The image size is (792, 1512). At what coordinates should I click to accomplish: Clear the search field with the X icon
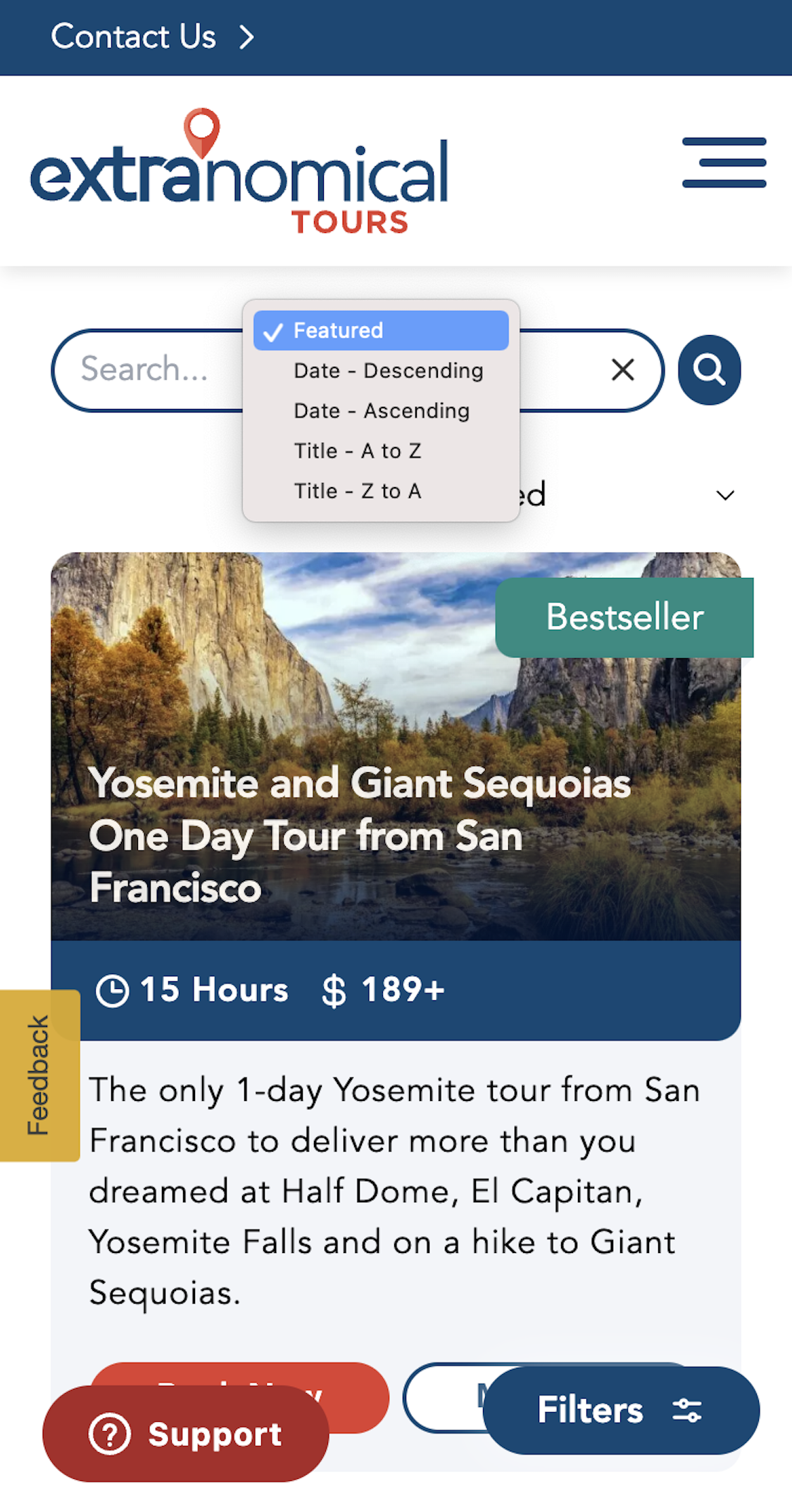click(622, 370)
